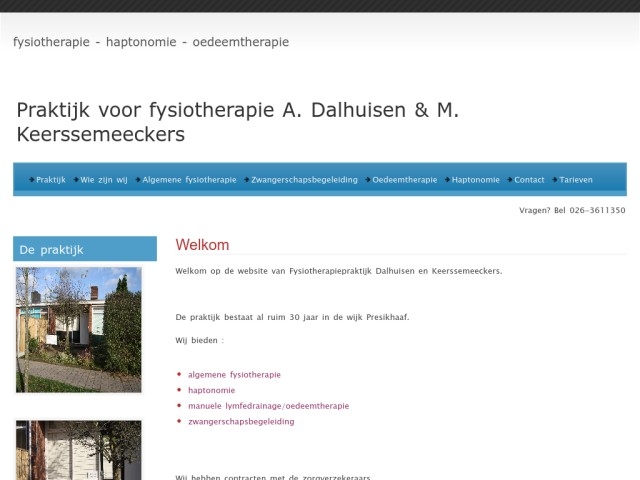Click the Welkom heading

[x=202, y=245]
